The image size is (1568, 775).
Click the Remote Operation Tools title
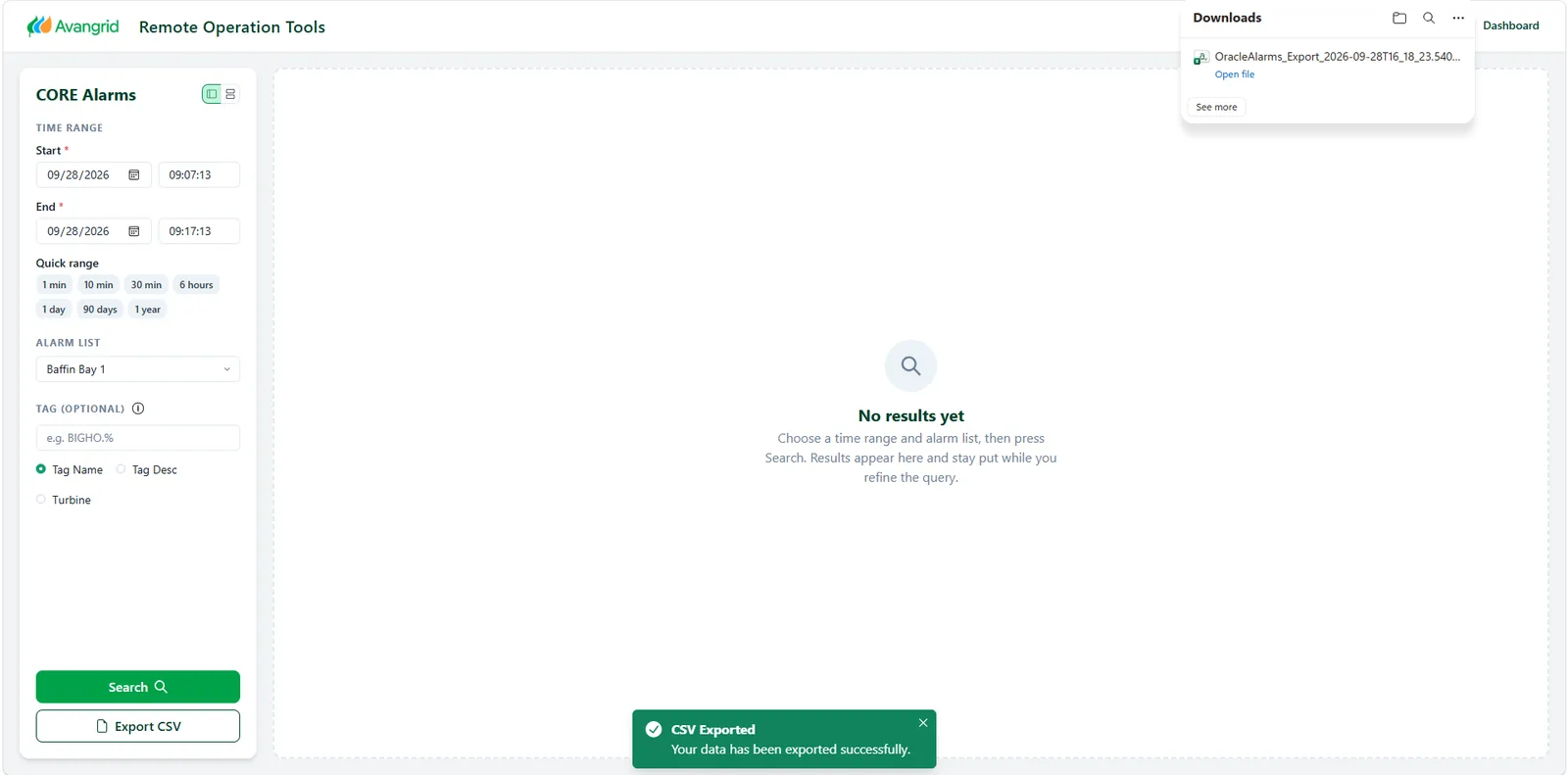pos(232,27)
